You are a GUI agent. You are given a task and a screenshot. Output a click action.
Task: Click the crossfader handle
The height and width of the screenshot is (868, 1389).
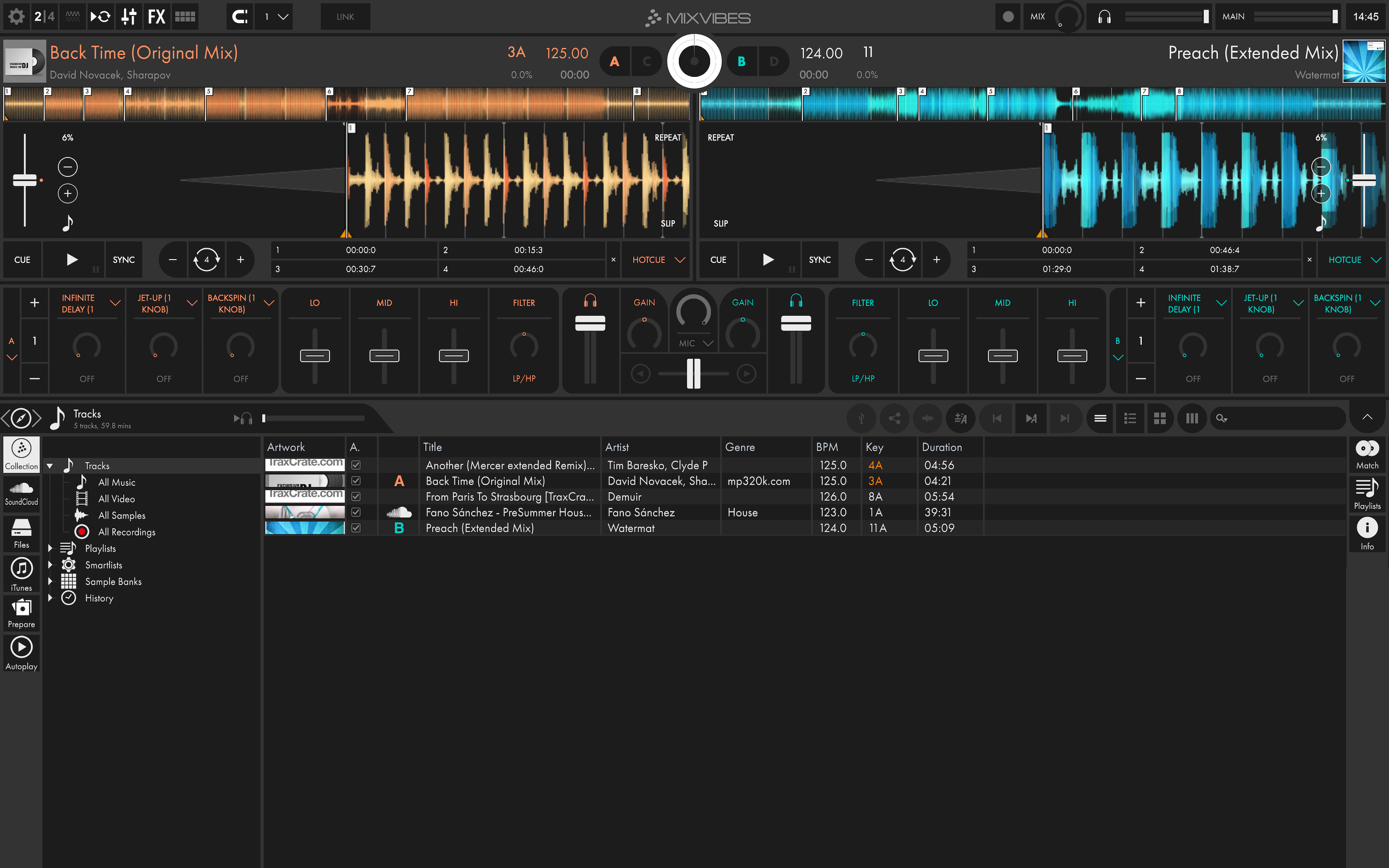pyautogui.click(x=694, y=374)
